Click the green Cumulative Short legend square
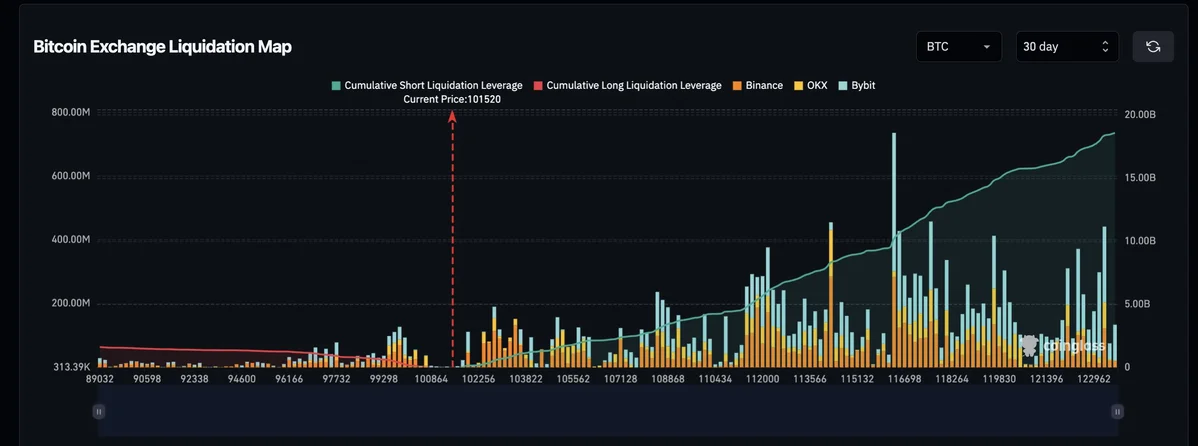 [x=336, y=86]
